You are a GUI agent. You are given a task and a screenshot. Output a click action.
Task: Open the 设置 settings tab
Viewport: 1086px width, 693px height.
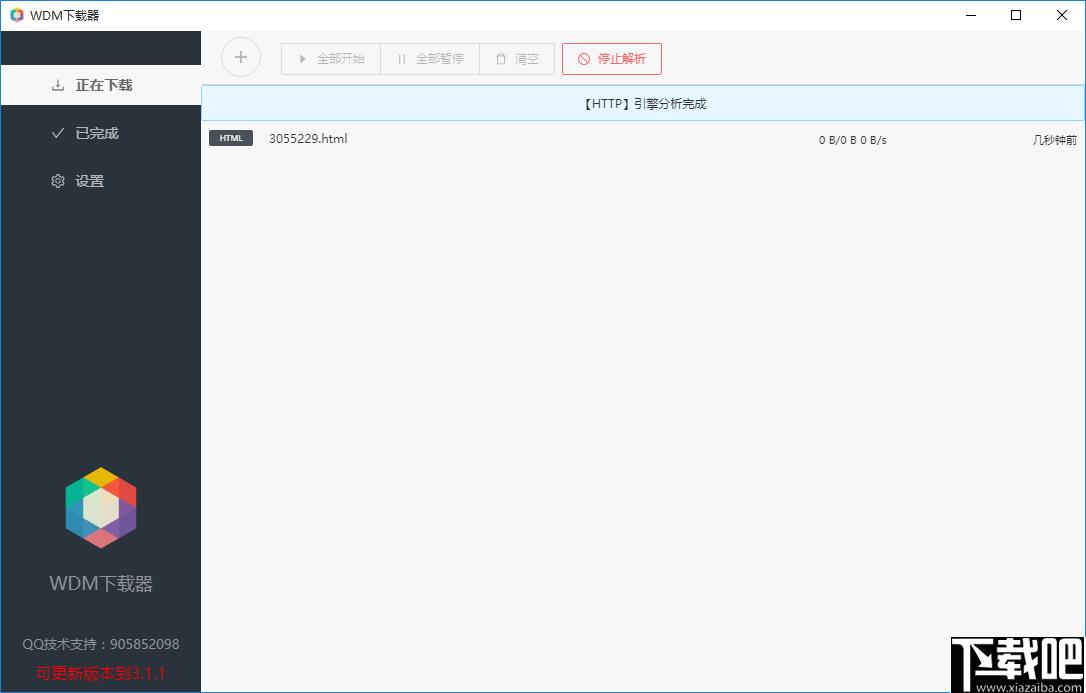point(101,181)
